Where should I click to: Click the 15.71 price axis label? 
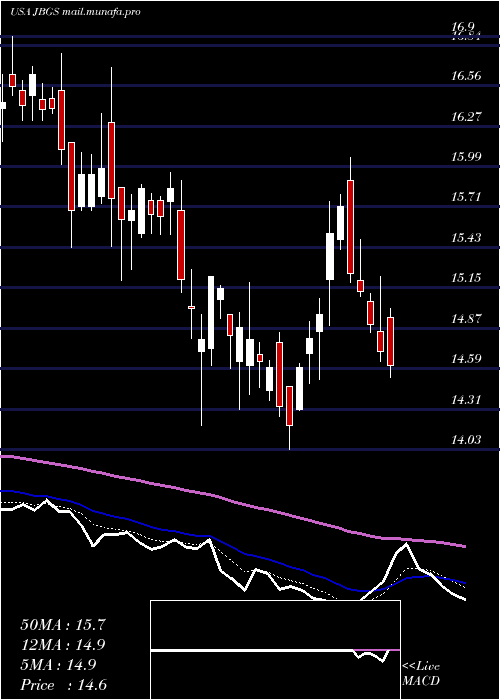click(x=466, y=197)
